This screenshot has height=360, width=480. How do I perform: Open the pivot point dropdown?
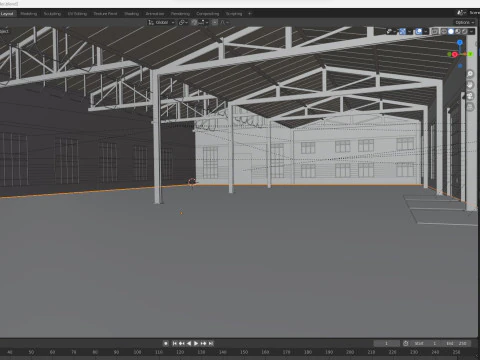183,22
